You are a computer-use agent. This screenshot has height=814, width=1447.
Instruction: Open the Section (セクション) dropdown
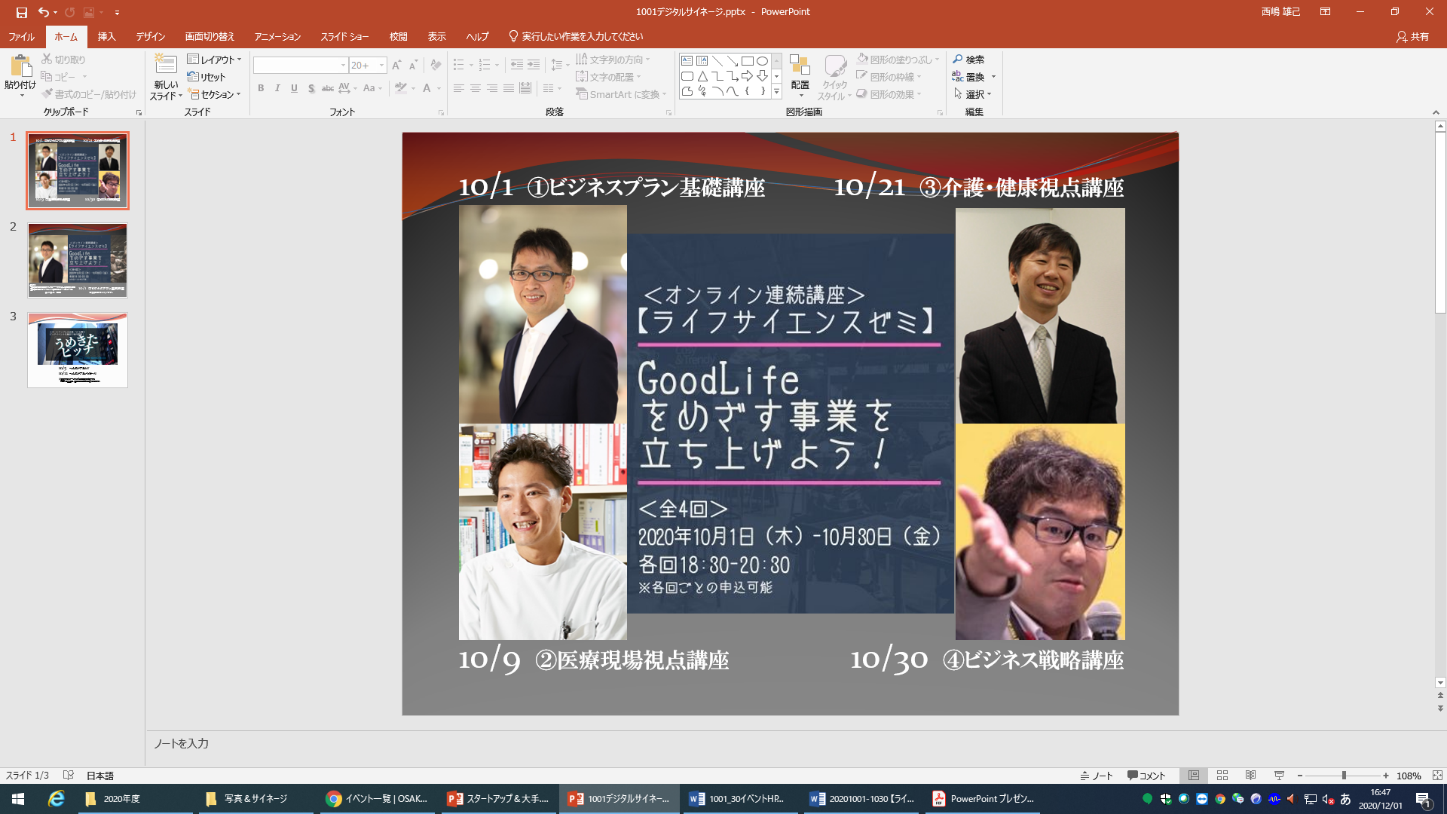pyautogui.click(x=214, y=94)
